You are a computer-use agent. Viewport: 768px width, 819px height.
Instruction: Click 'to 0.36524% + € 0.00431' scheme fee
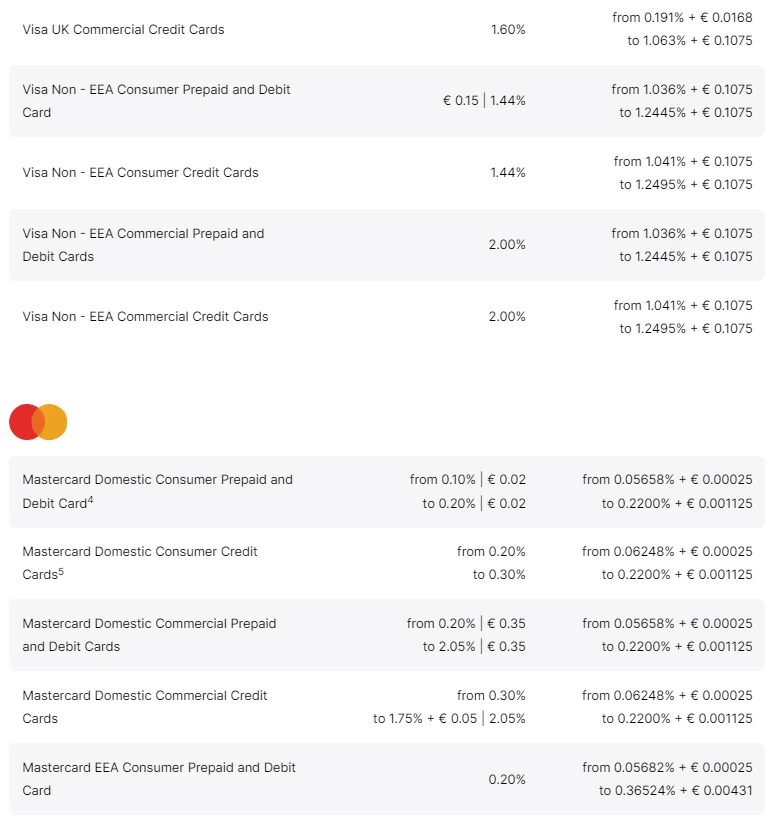[676, 790]
